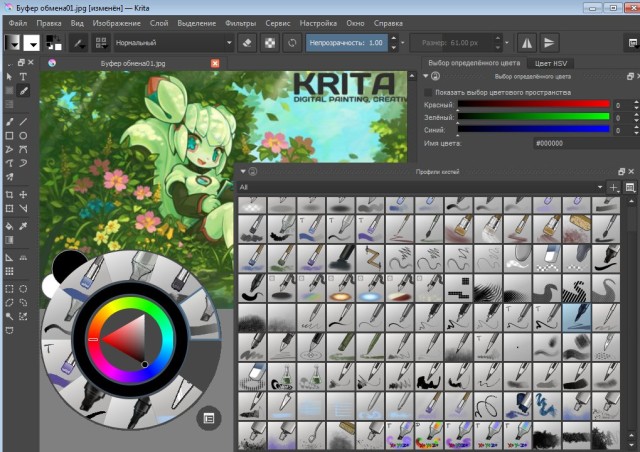Switch to the 'Цвет HSV' tab
The width and height of the screenshot is (640, 452).
coord(551,63)
